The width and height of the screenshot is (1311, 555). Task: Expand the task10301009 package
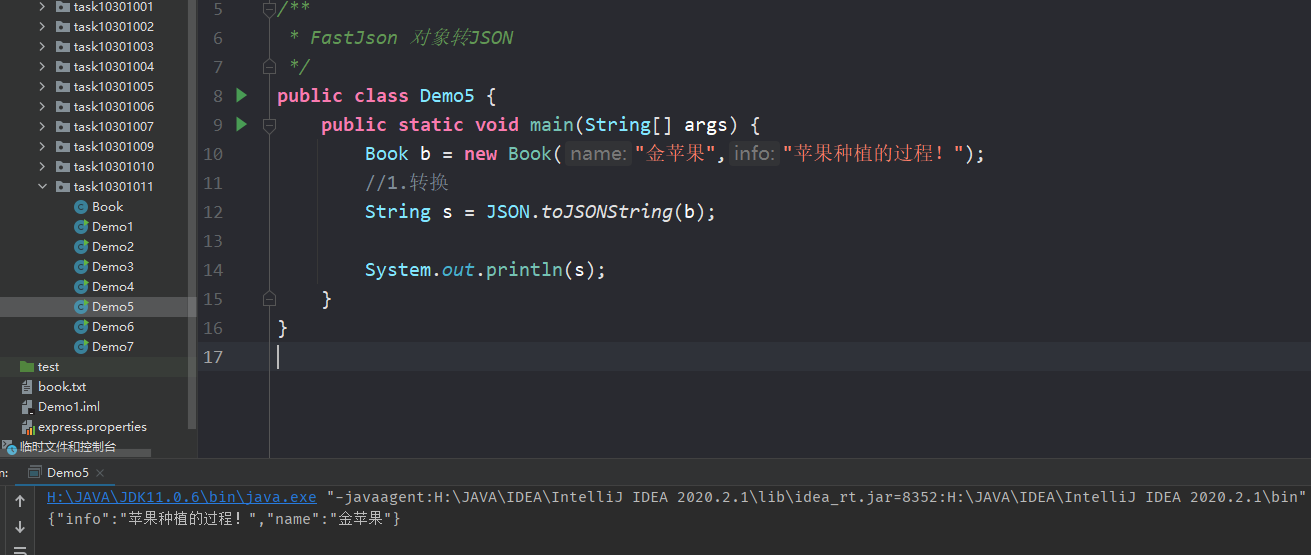click(x=42, y=147)
